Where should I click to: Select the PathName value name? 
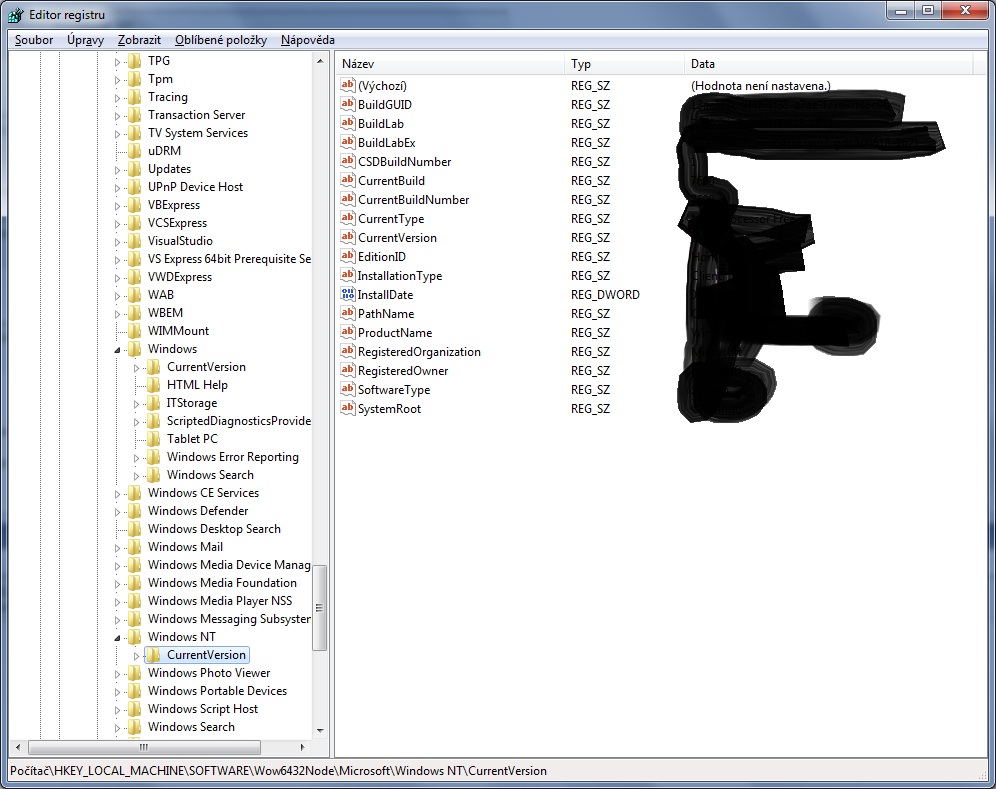(x=386, y=314)
